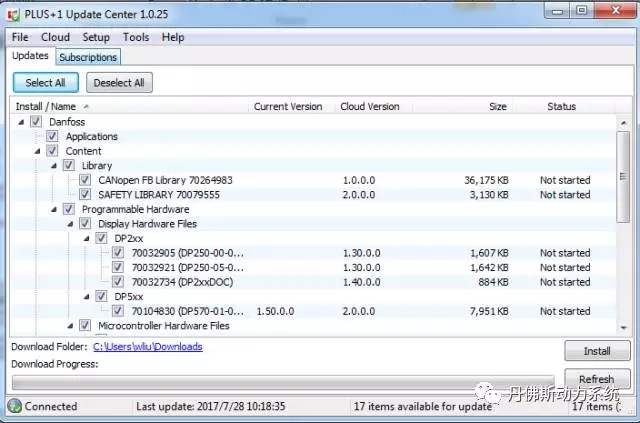The image size is (640, 423).
Task: Uncheck the 70104830 DP570 item checkbox
Action: 118,311
